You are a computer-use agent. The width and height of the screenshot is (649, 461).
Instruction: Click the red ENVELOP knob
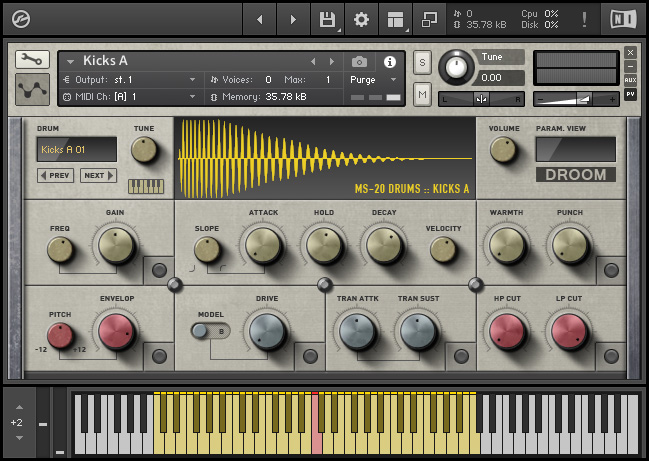point(116,332)
